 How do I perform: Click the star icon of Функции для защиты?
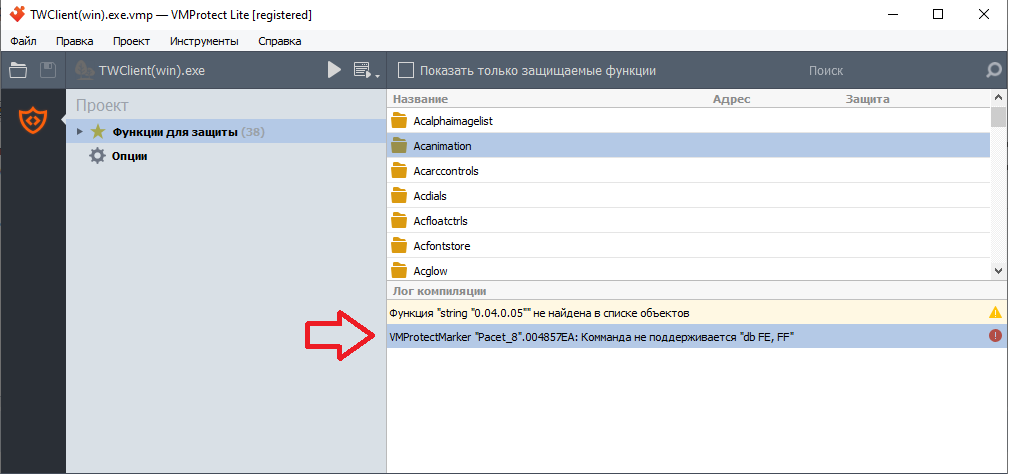click(97, 132)
